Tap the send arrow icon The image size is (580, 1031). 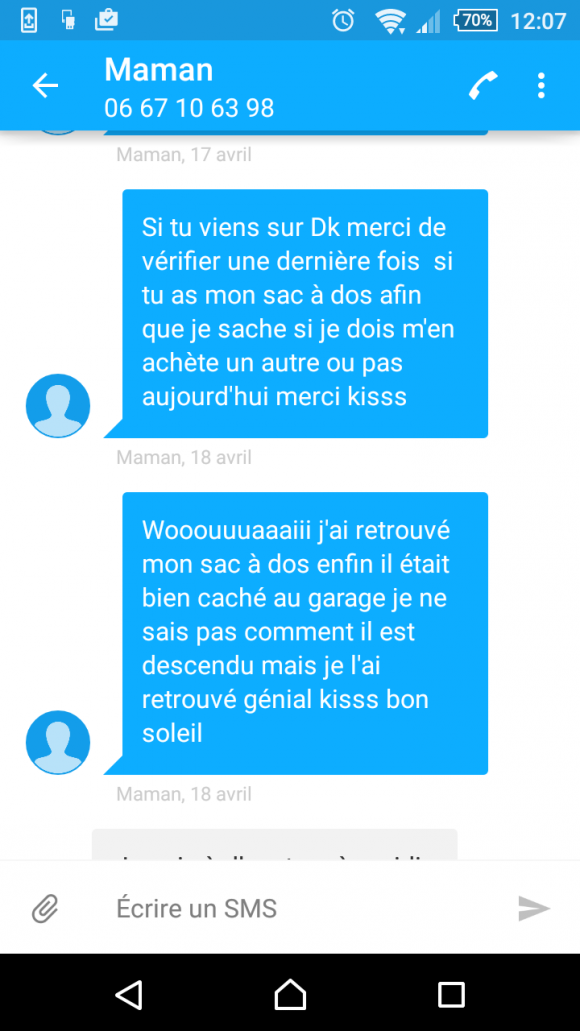(534, 909)
